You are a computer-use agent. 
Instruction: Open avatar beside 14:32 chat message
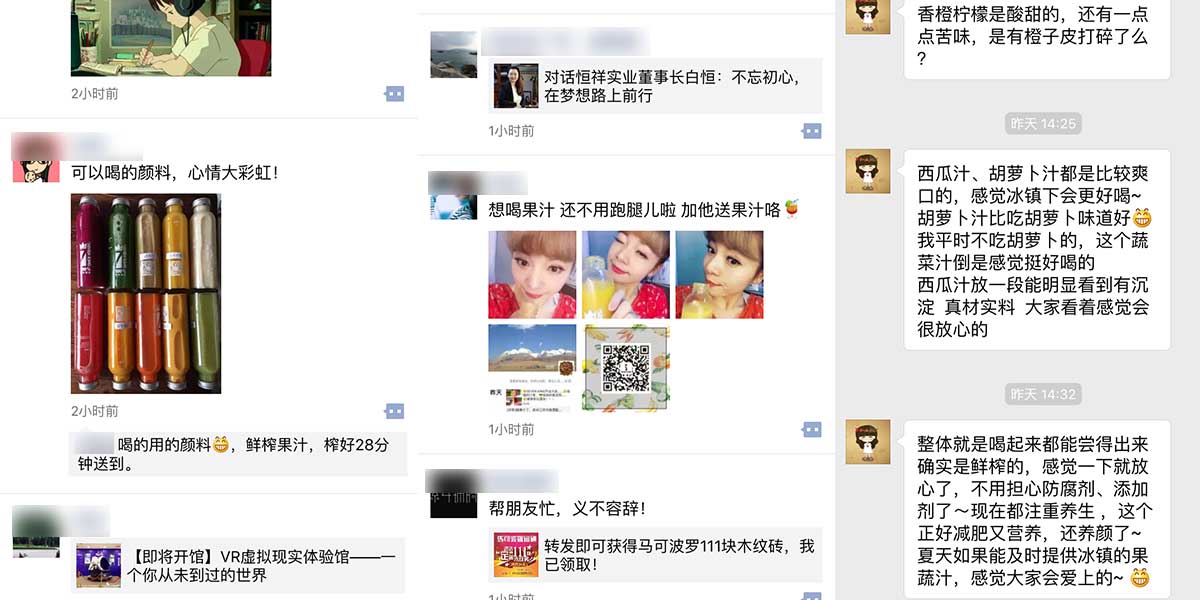point(868,441)
